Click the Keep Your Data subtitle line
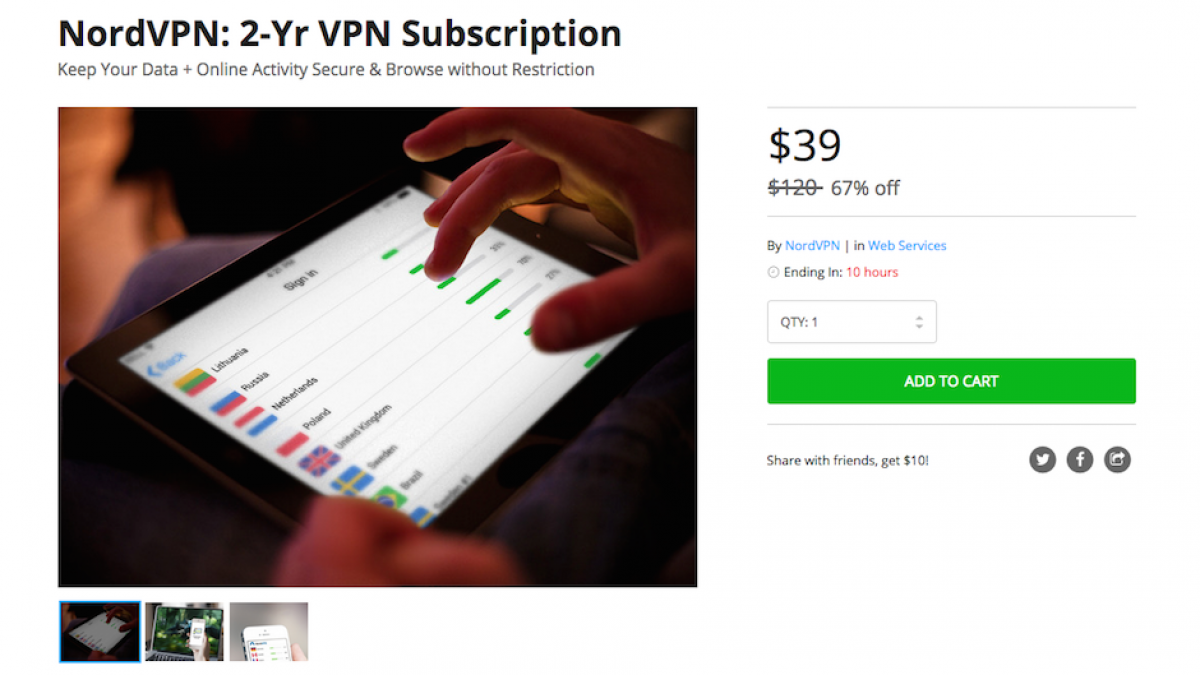The image size is (1200, 675). click(x=326, y=70)
